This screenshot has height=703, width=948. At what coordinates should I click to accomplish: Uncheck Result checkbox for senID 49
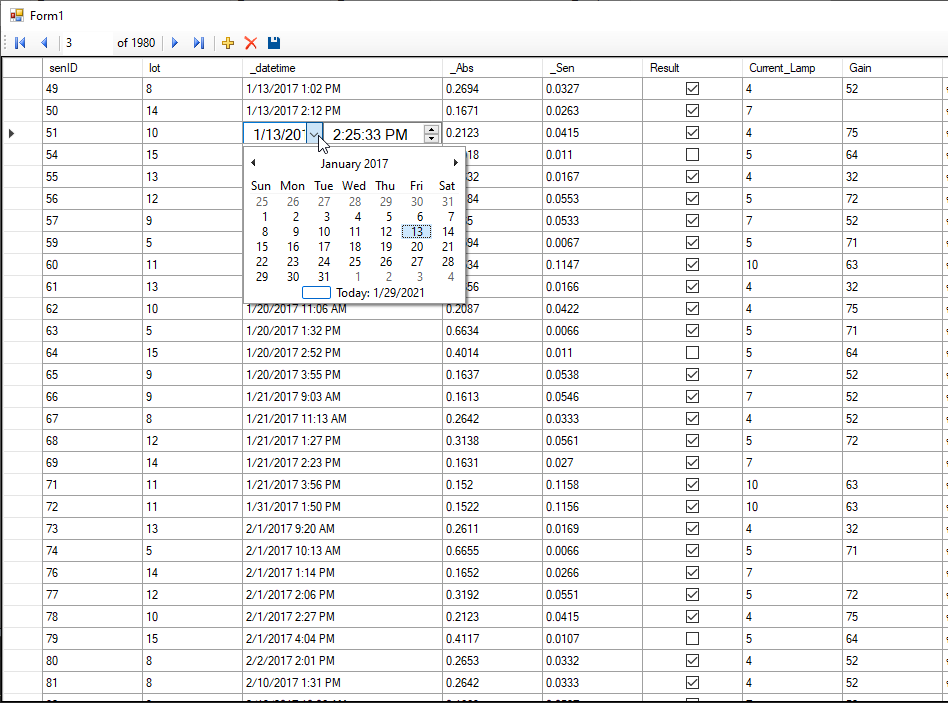(x=692, y=89)
